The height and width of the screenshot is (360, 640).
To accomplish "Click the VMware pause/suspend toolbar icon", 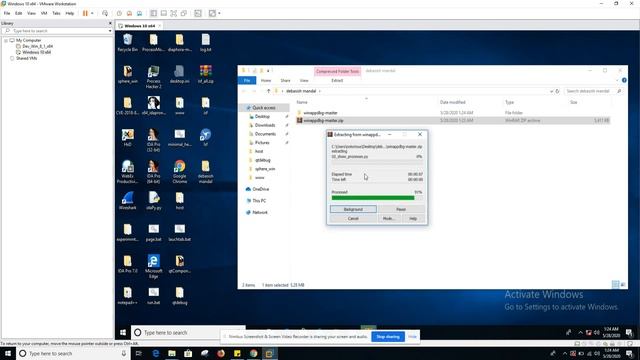I will tap(85, 13).
